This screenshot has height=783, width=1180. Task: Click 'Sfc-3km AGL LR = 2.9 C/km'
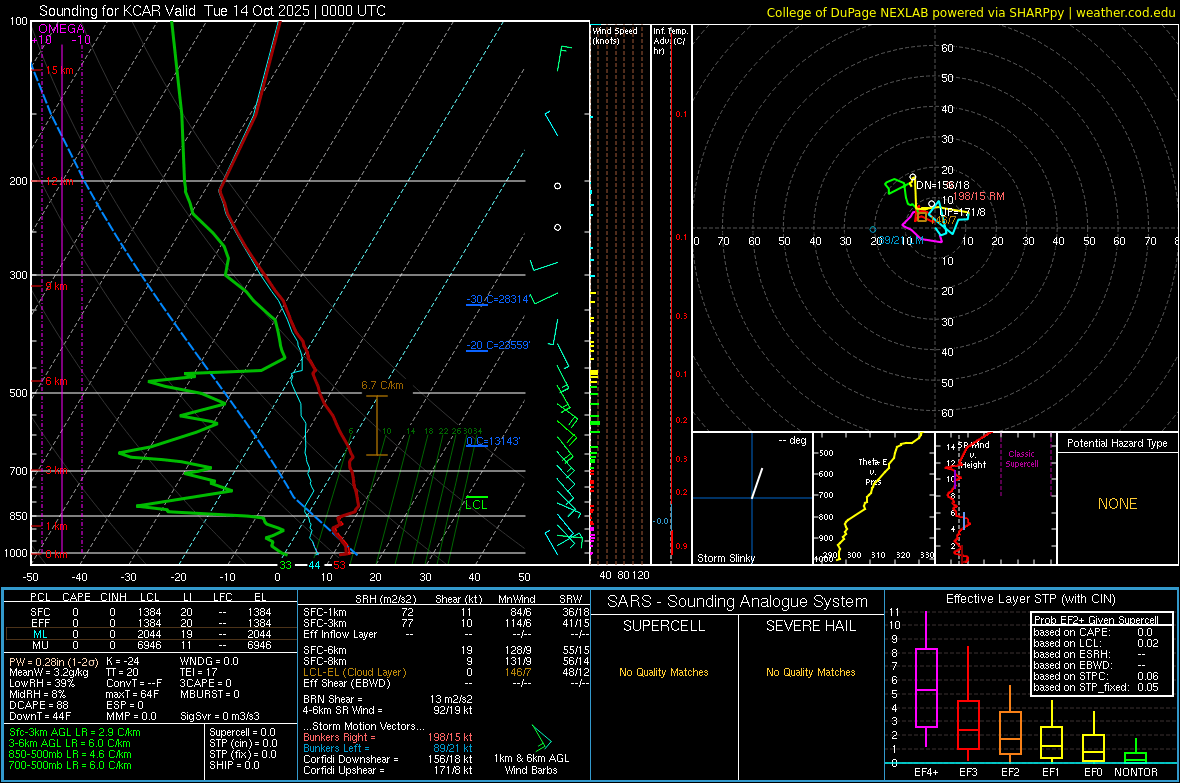click(x=75, y=733)
